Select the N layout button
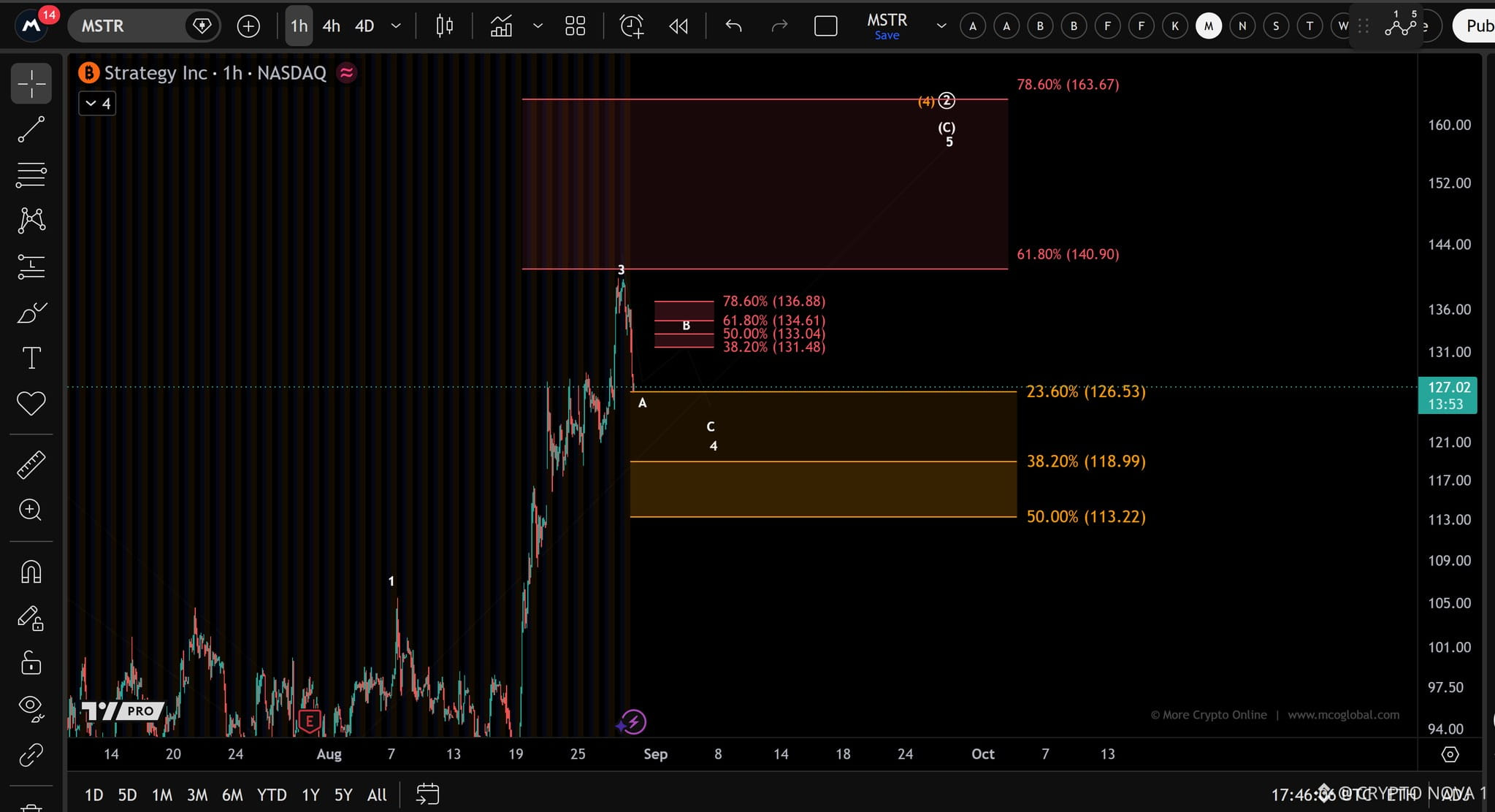 pos(1242,26)
